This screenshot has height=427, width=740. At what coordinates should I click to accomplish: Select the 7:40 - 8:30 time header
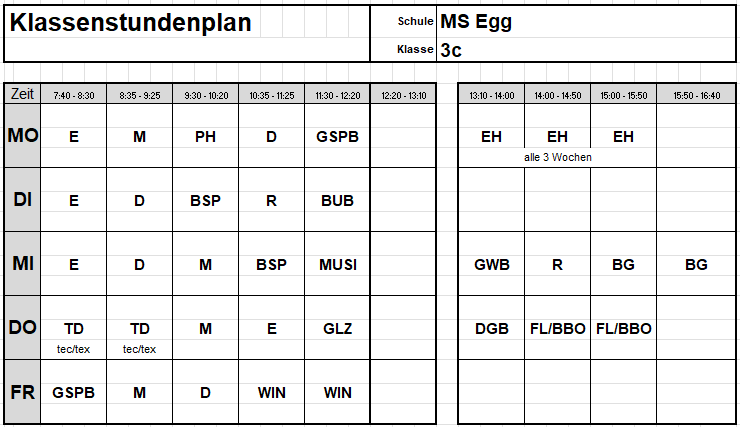pos(74,95)
